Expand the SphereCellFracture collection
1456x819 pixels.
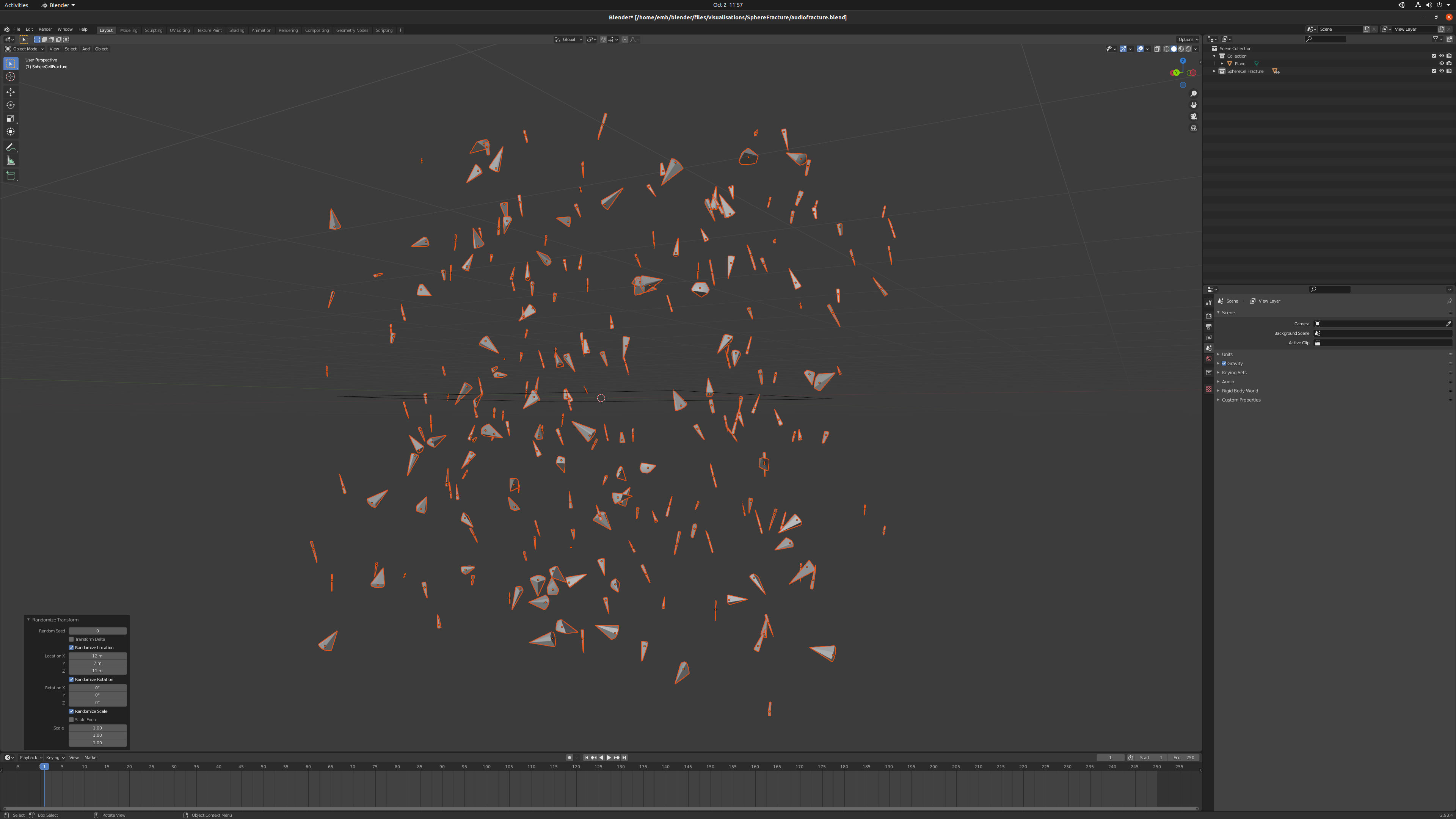click(x=1214, y=71)
